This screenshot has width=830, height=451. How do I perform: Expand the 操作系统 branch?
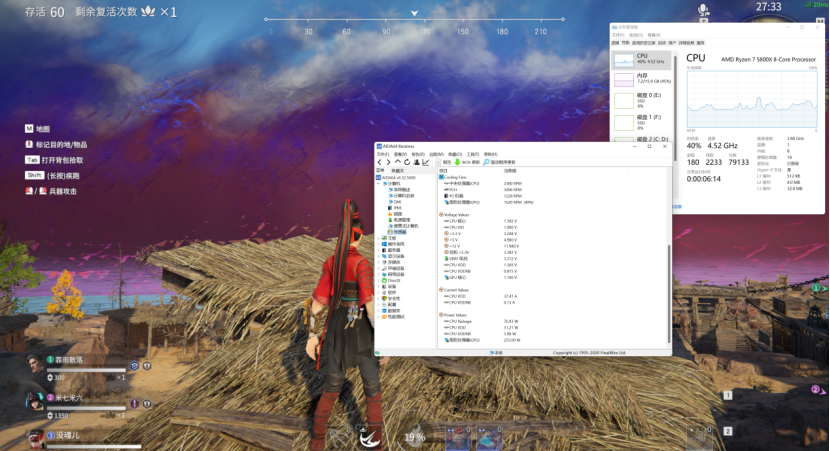click(378, 244)
